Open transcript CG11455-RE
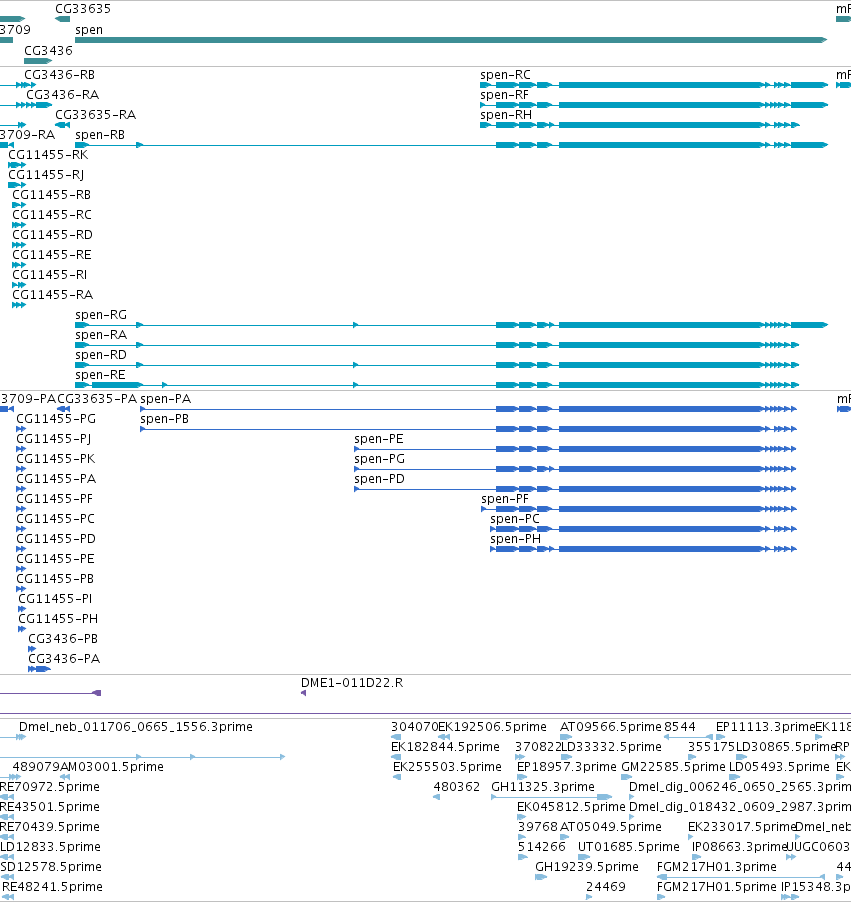 (x=52, y=254)
